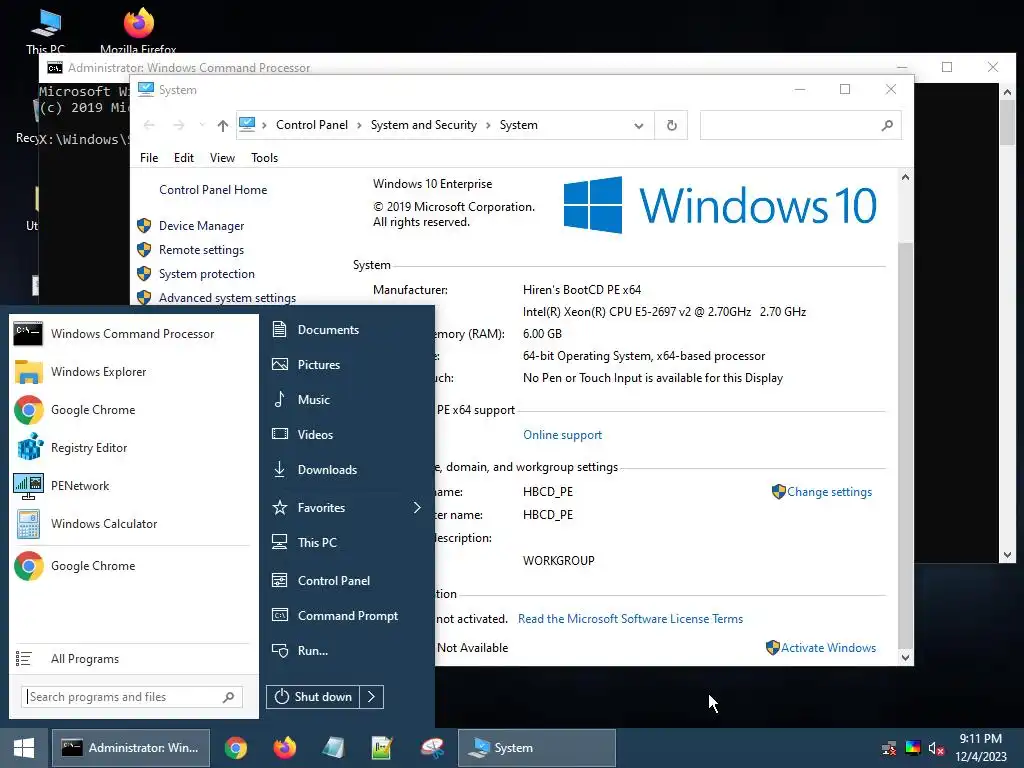
Task: Click Forward arrow in System window
Action: tap(178, 125)
